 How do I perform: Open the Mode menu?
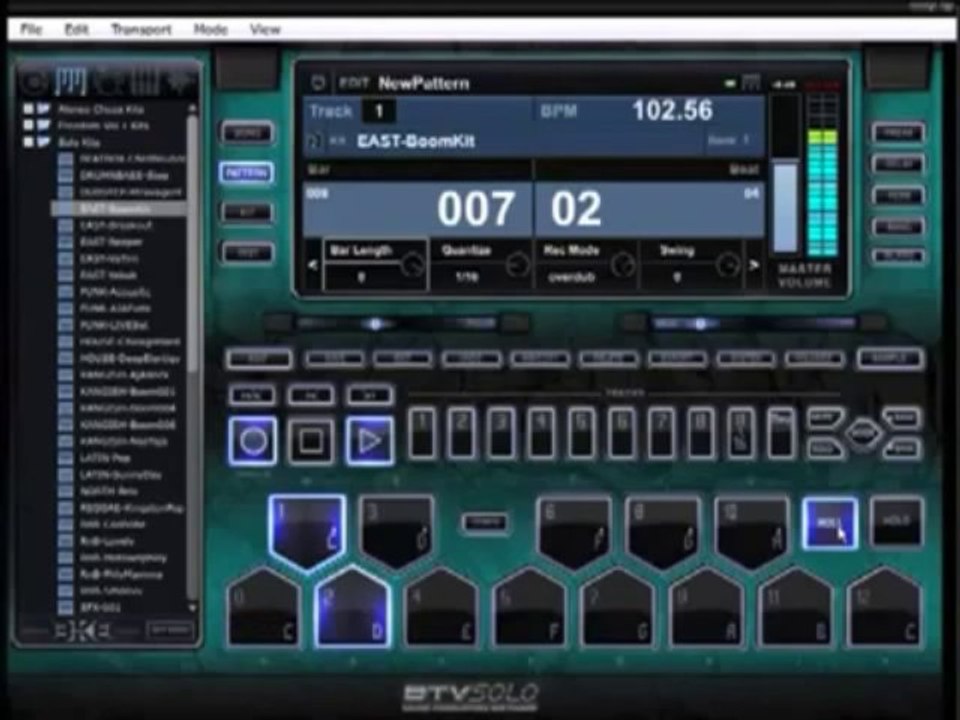[x=211, y=29]
